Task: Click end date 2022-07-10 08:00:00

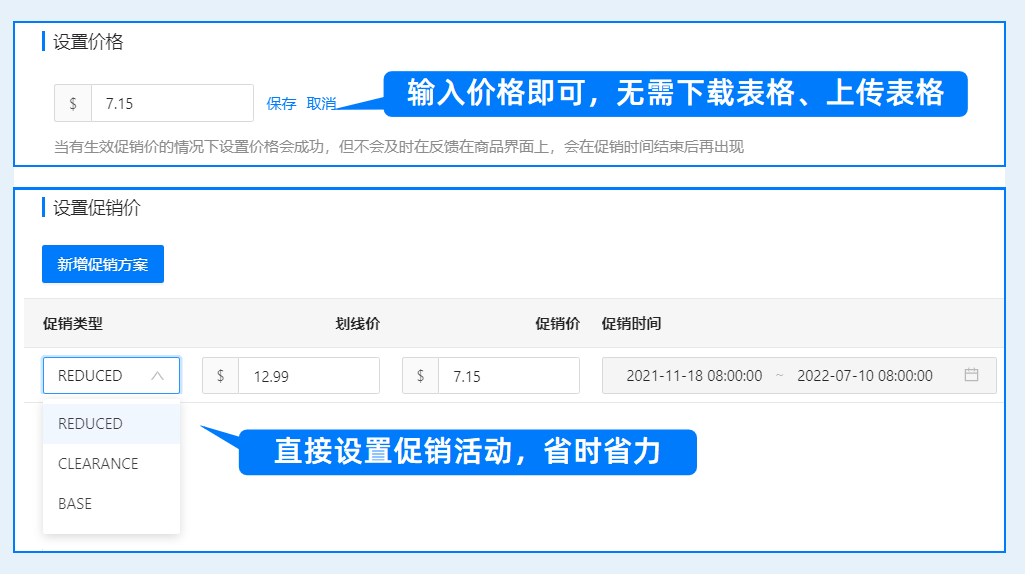Action: pos(864,376)
